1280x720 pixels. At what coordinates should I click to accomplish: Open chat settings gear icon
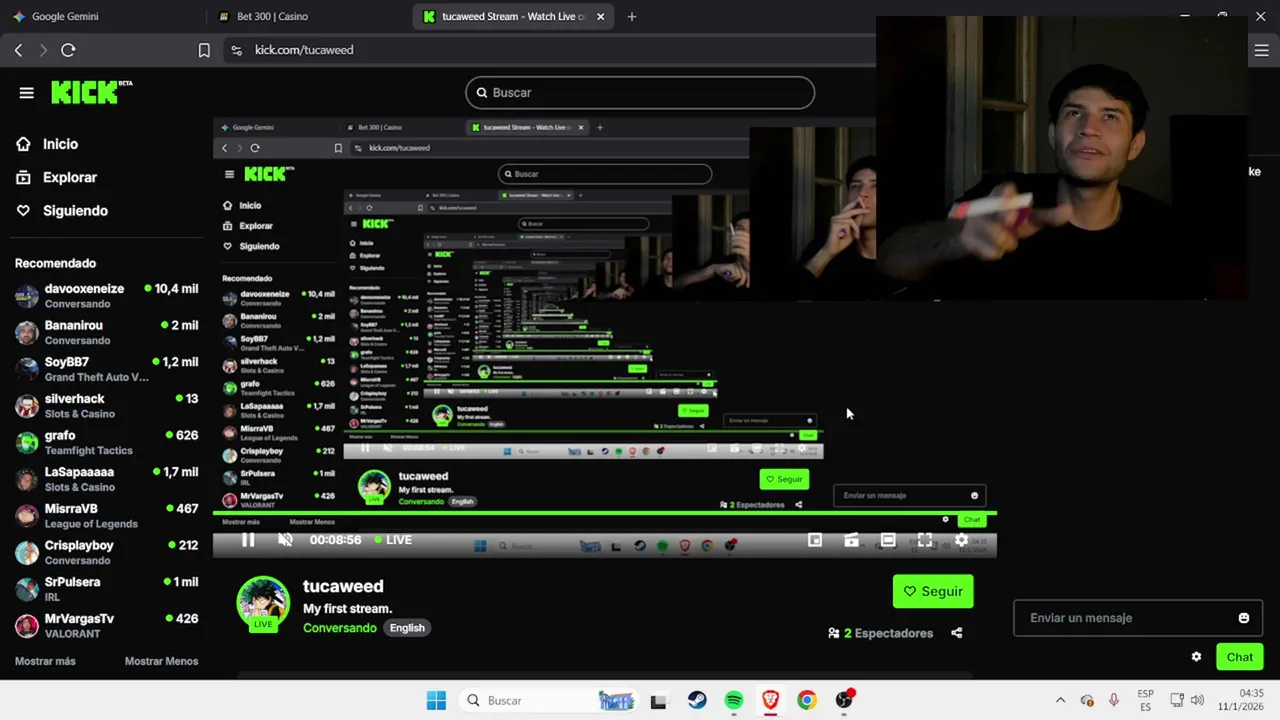tap(1196, 657)
